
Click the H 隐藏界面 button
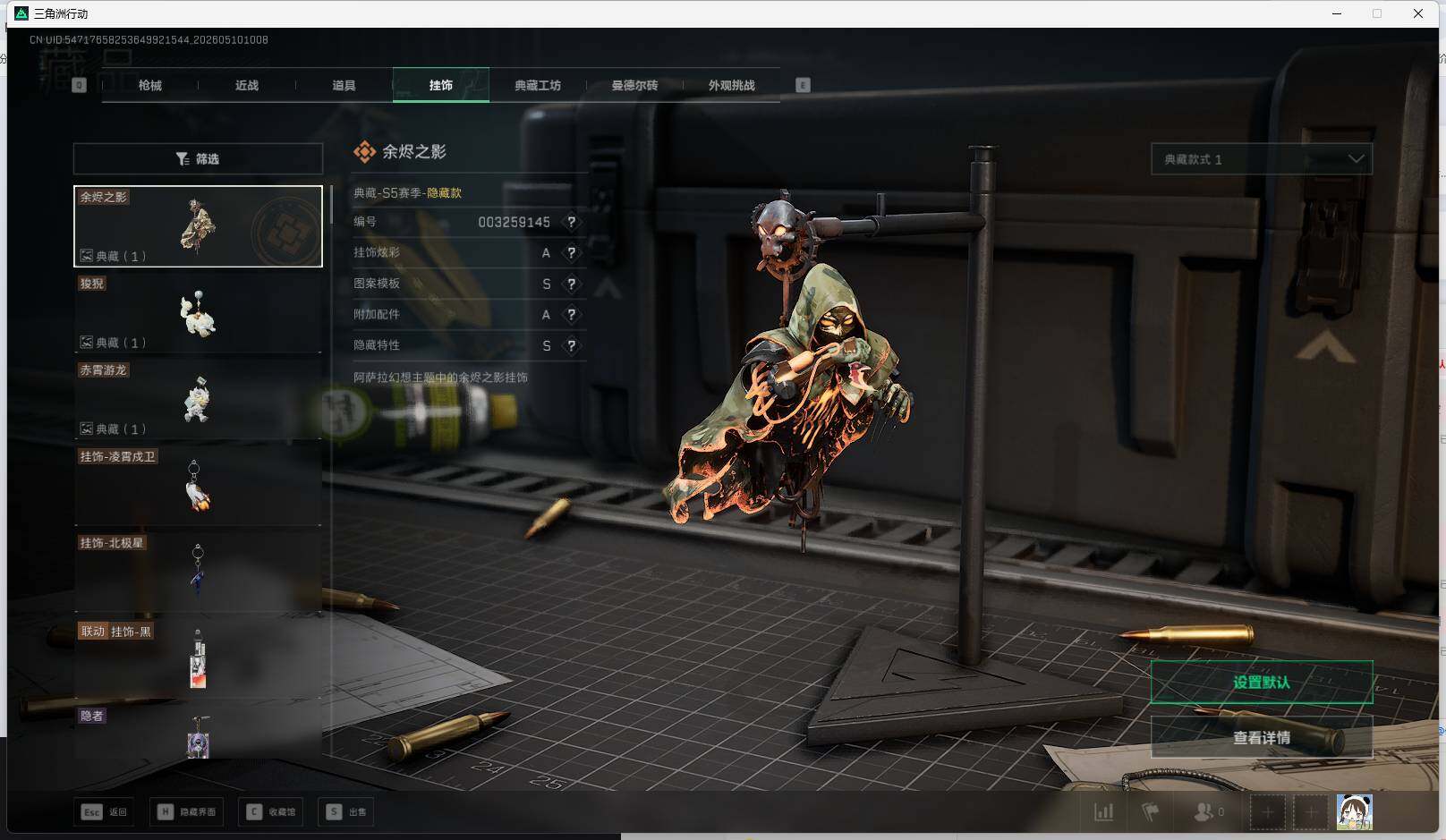[x=187, y=811]
